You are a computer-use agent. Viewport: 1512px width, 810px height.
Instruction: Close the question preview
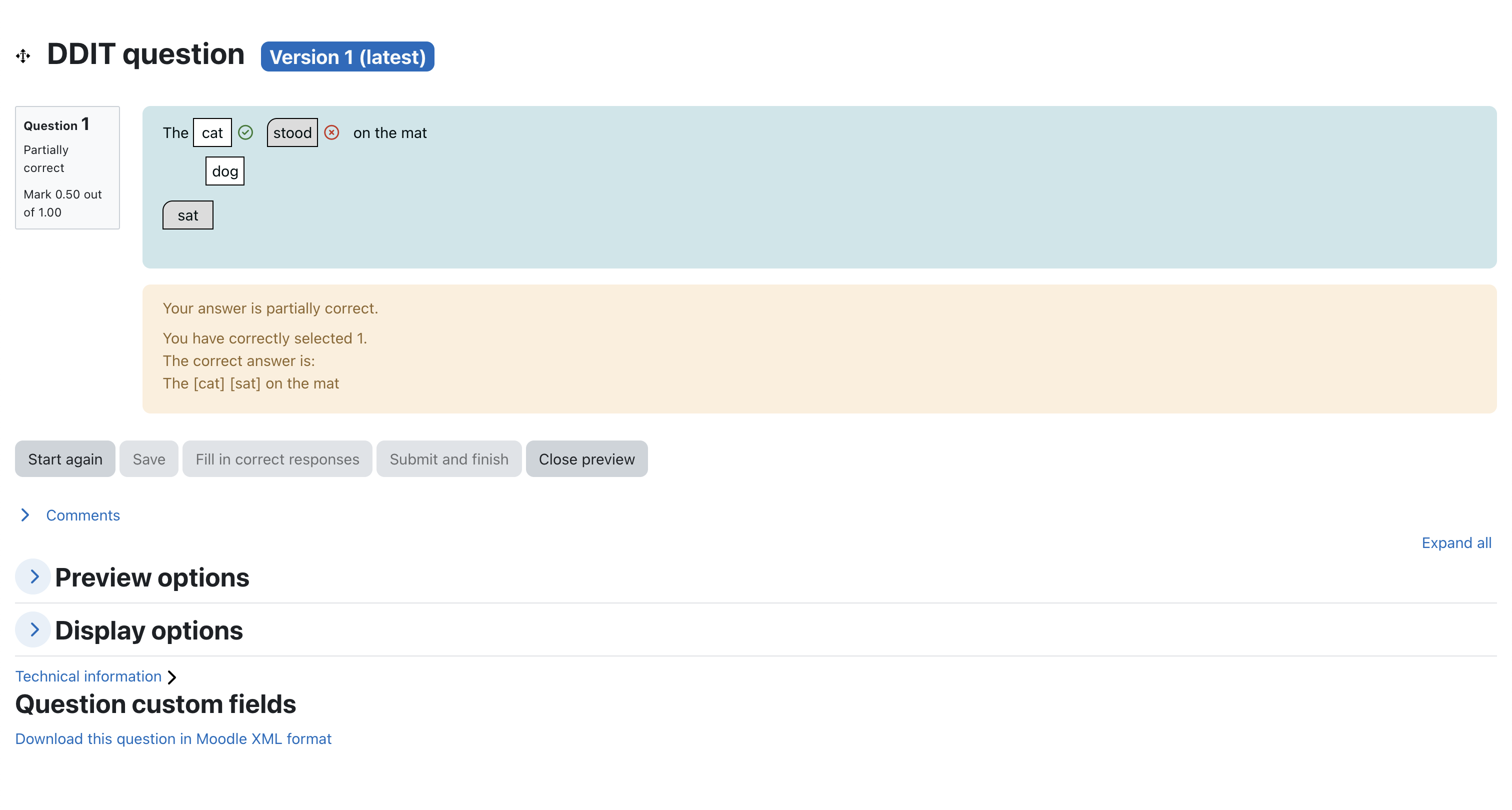587,459
